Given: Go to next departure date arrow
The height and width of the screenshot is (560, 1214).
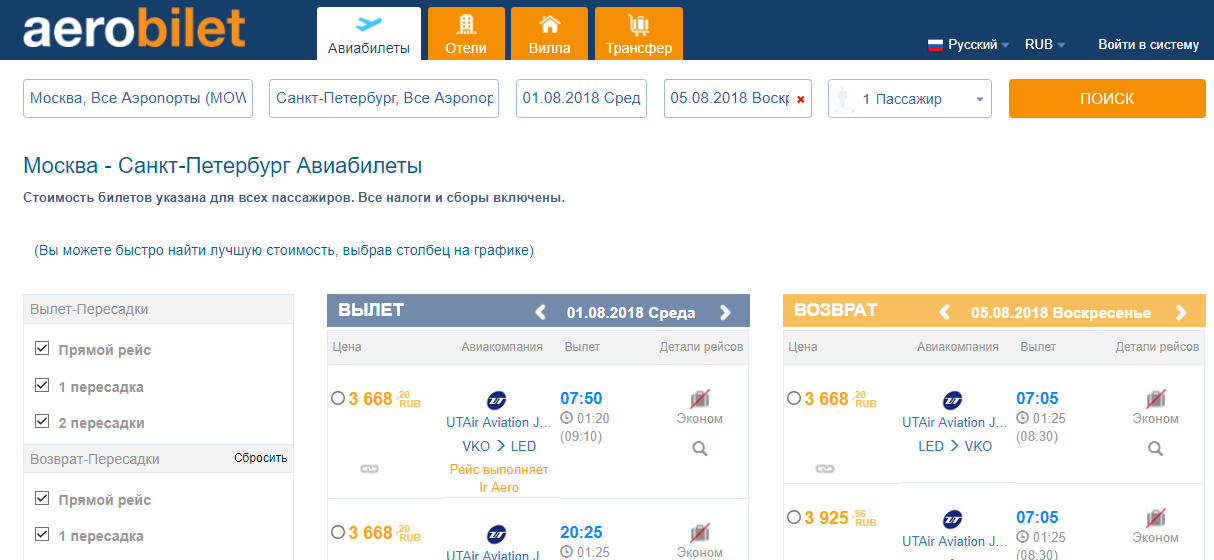Looking at the screenshot, I should point(726,312).
